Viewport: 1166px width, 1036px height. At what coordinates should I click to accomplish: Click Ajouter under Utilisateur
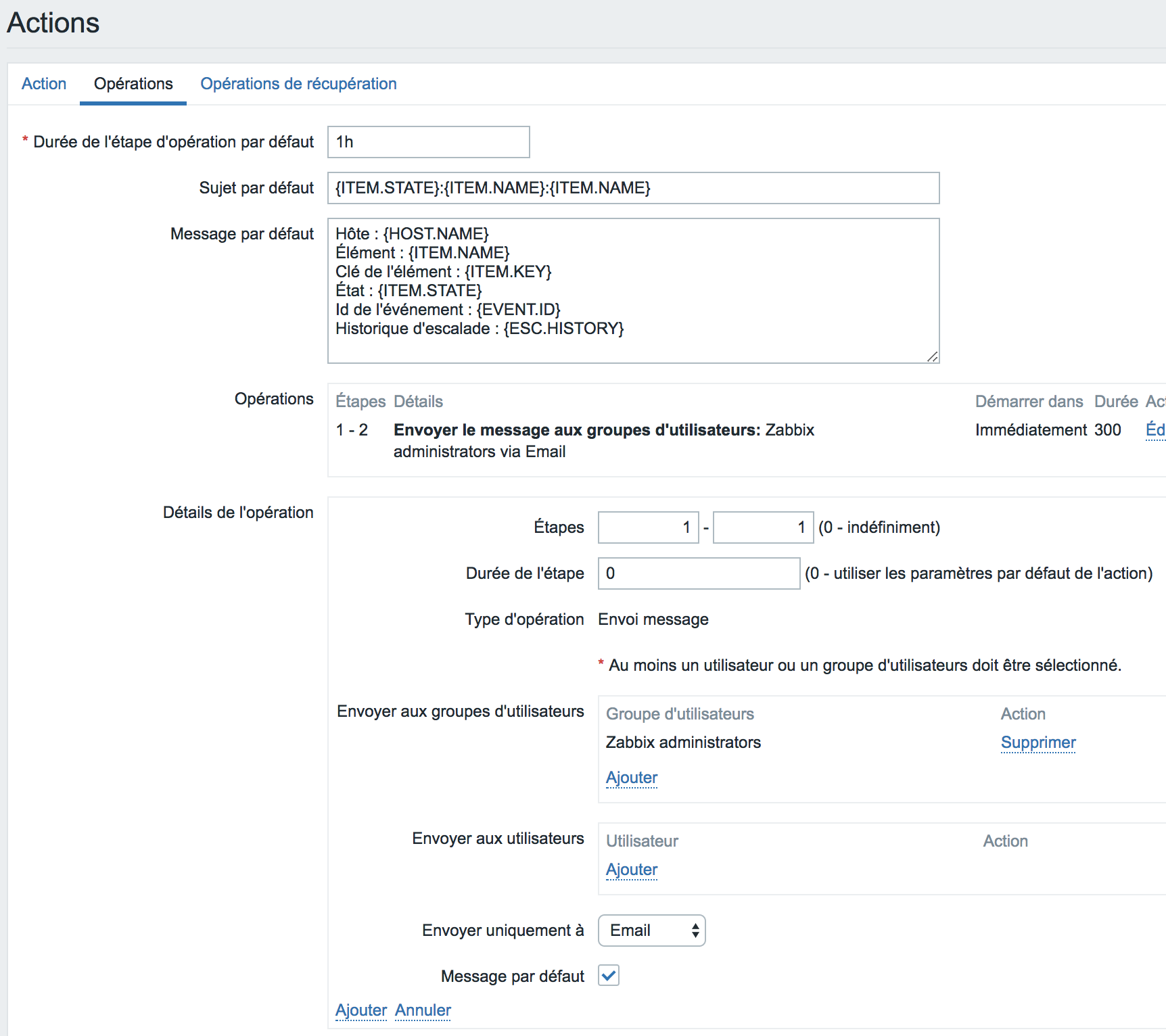(x=632, y=870)
